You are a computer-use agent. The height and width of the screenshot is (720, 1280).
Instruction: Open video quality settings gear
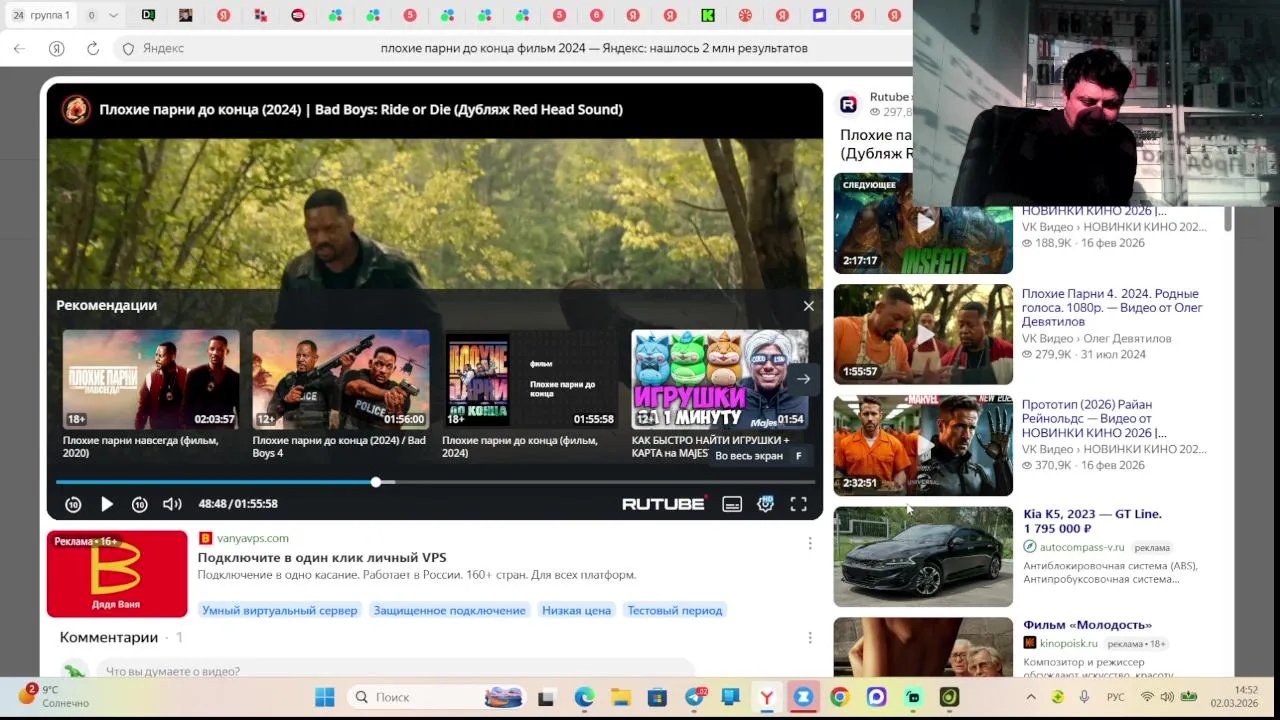click(x=766, y=504)
